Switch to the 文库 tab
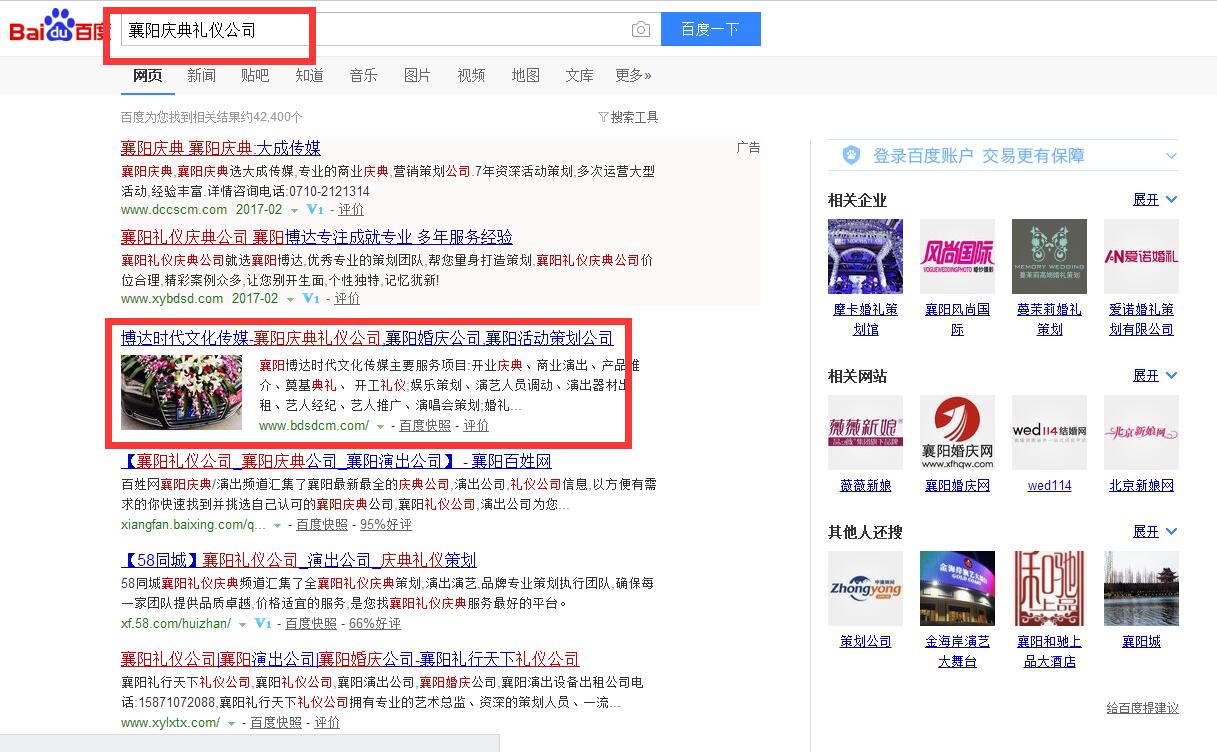This screenshot has height=752, width=1217. click(579, 75)
